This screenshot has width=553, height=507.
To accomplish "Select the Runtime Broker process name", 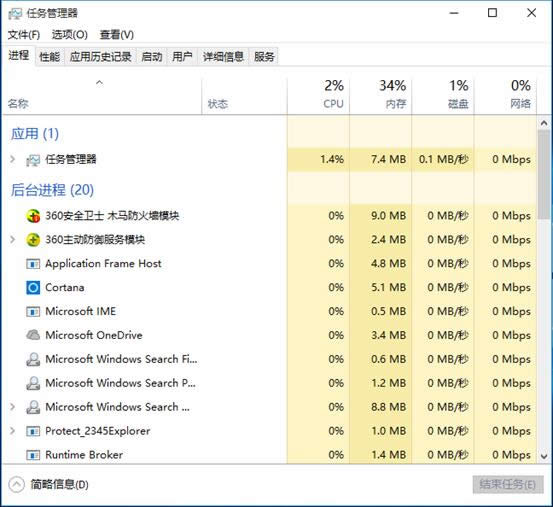I will (x=84, y=455).
